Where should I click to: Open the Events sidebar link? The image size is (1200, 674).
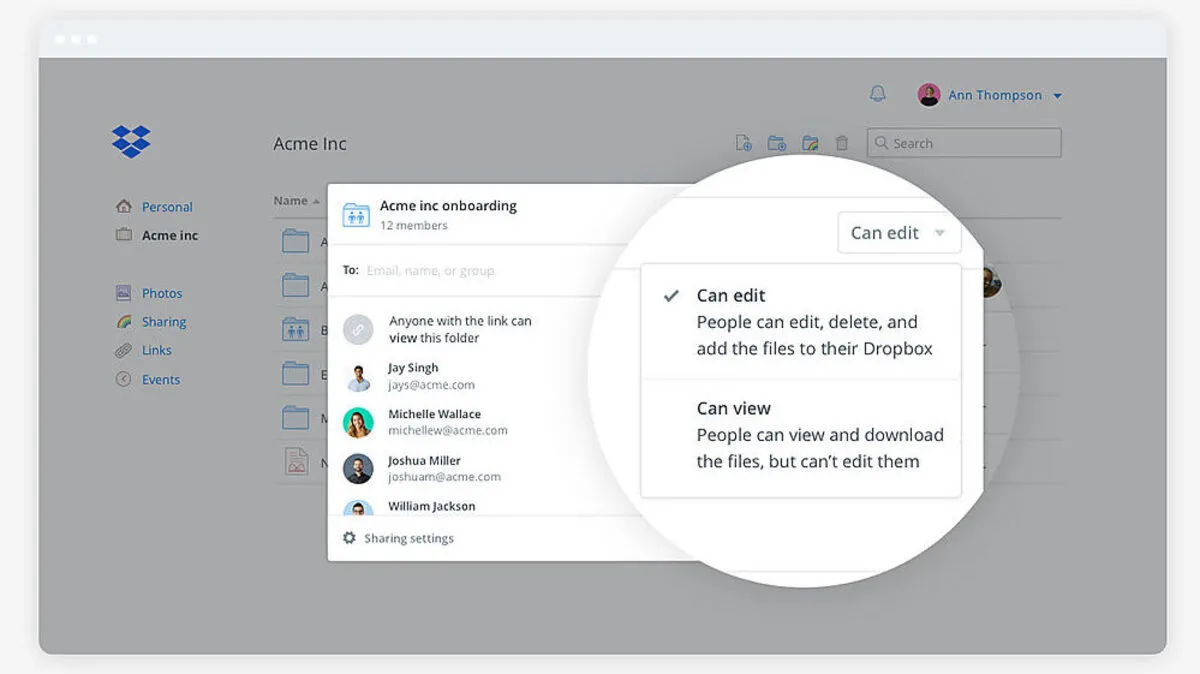click(160, 380)
